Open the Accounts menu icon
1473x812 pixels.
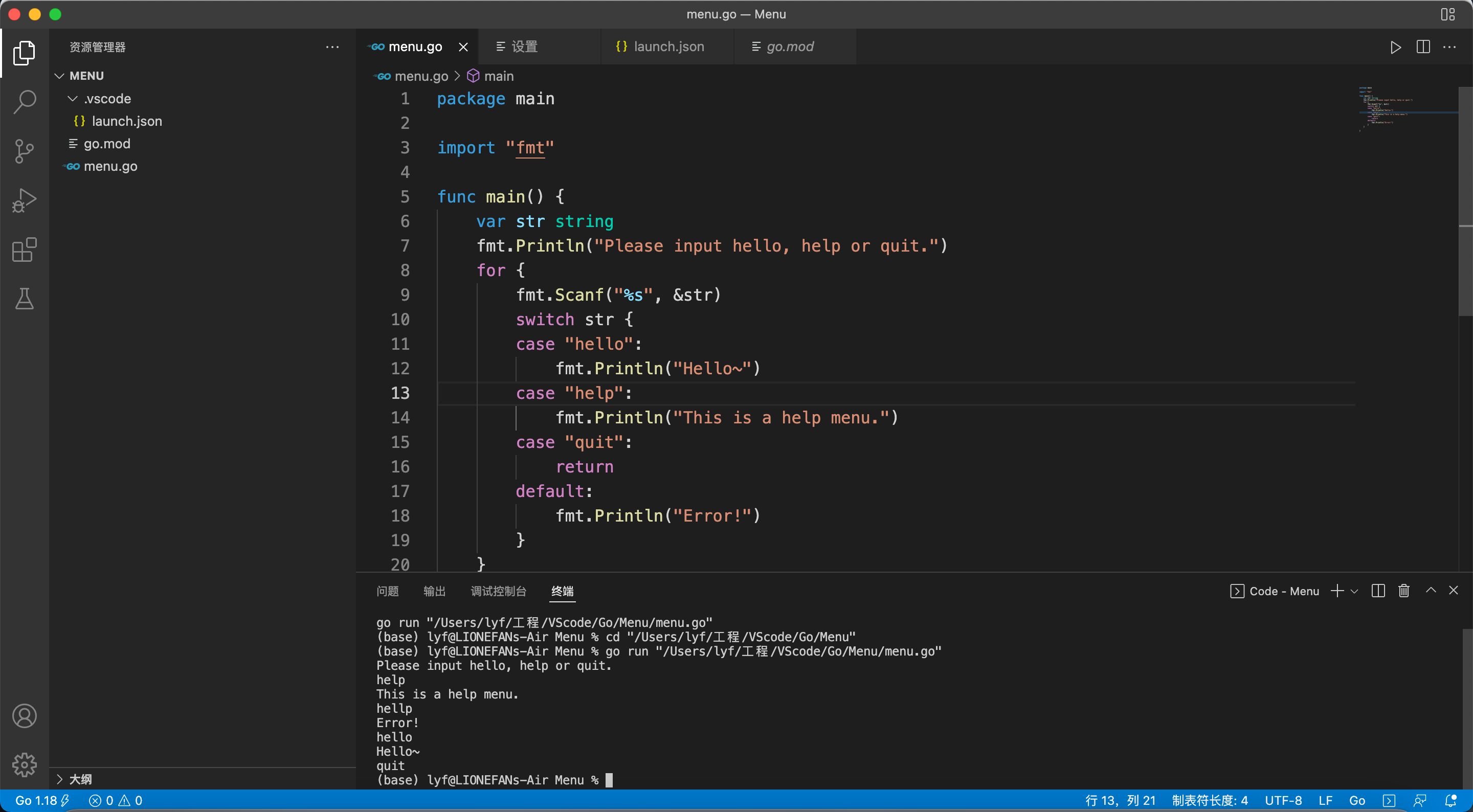[24, 716]
